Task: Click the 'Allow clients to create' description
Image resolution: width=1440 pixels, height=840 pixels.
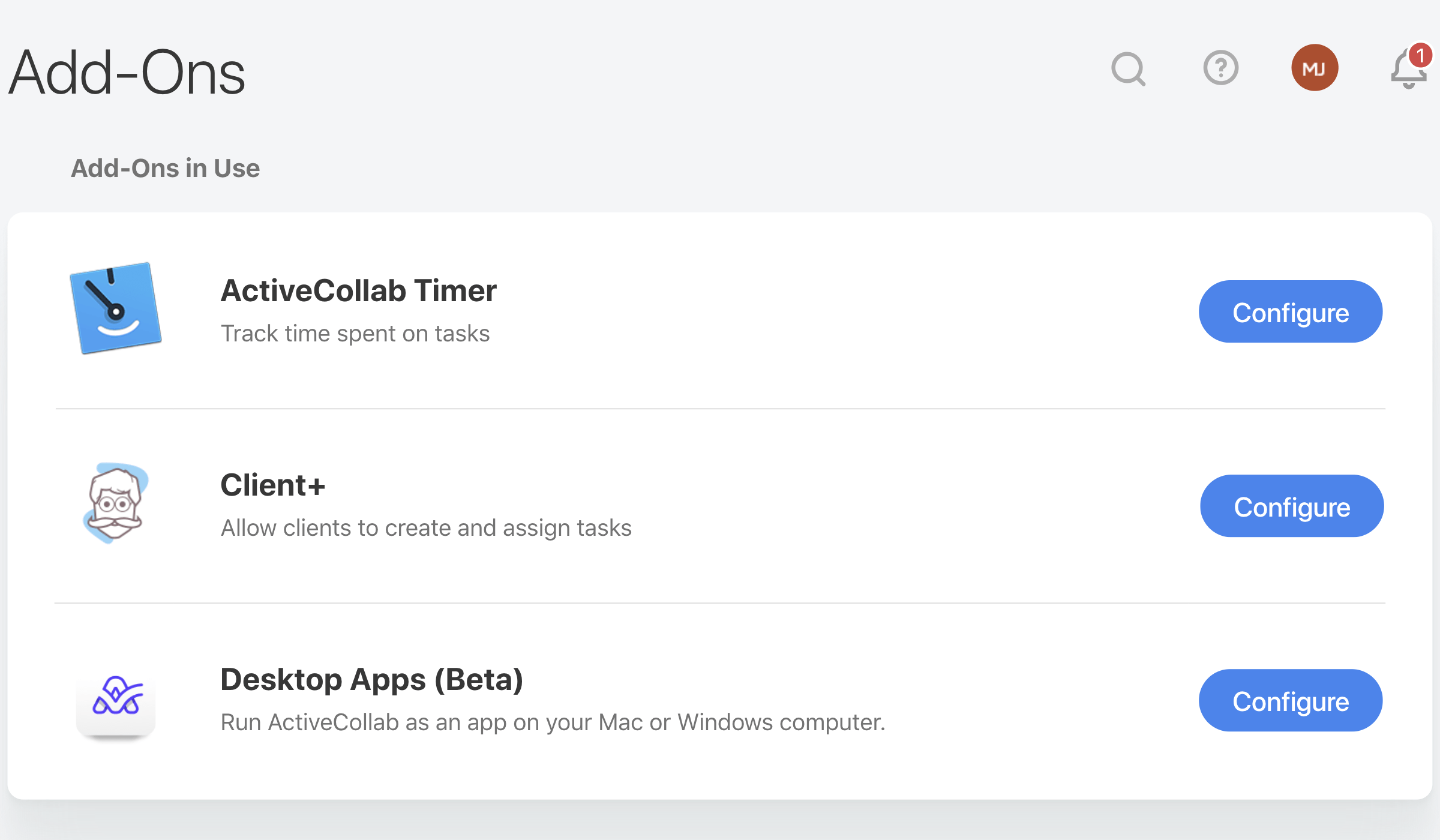Action: pyautogui.click(x=425, y=528)
